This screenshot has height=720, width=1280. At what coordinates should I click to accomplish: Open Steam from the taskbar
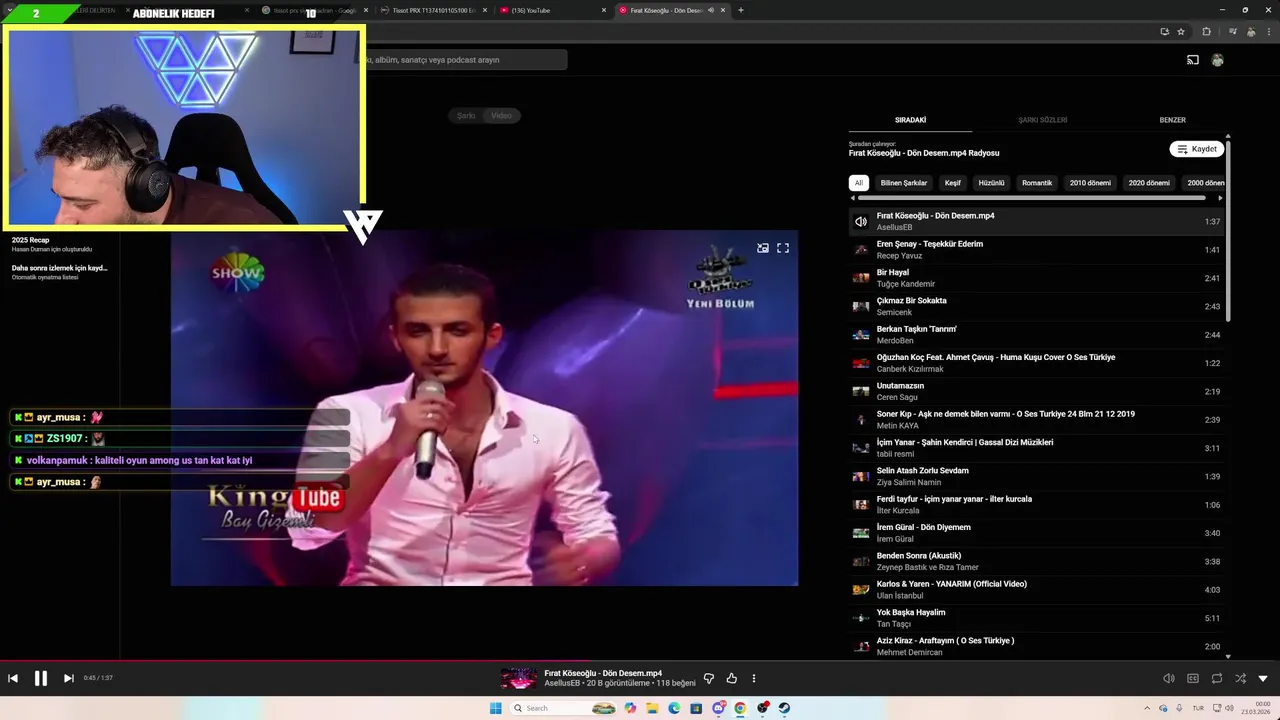coord(784,708)
